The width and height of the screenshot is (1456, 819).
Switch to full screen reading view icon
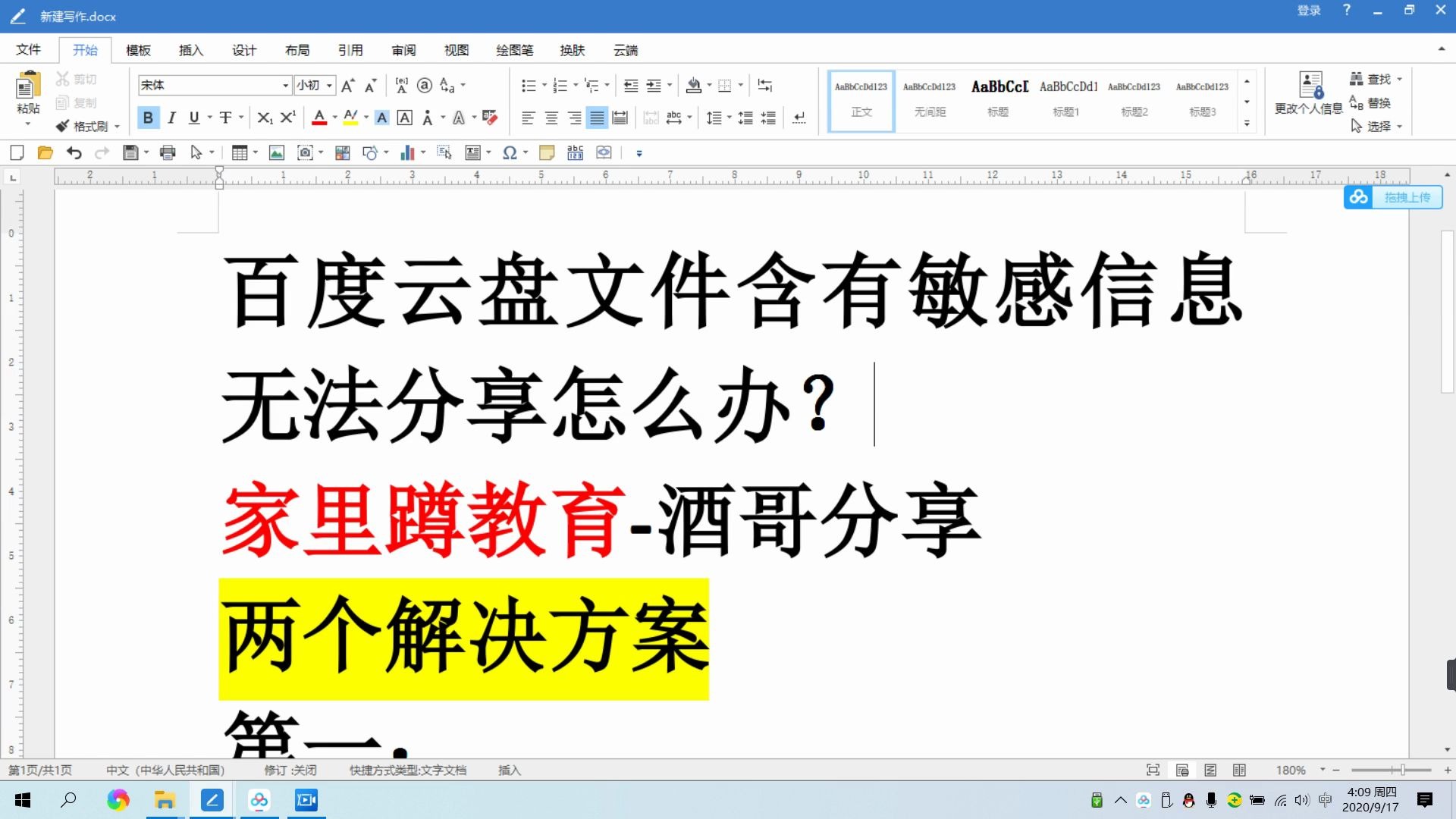(x=1153, y=770)
